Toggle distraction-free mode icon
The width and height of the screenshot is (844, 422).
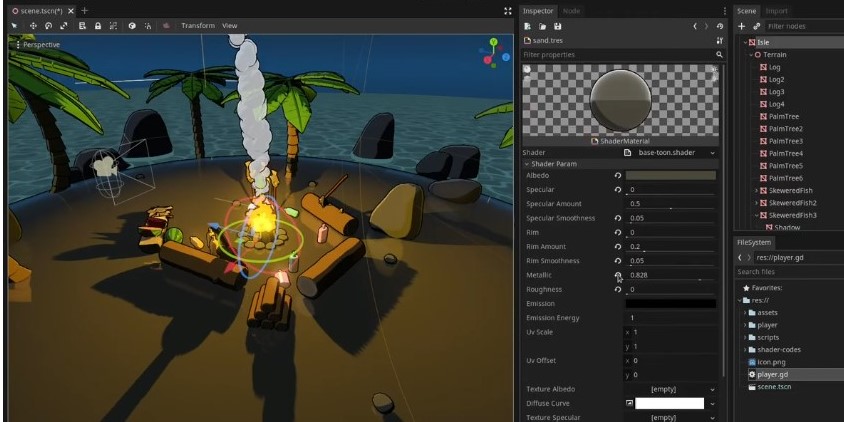click(x=508, y=11)
